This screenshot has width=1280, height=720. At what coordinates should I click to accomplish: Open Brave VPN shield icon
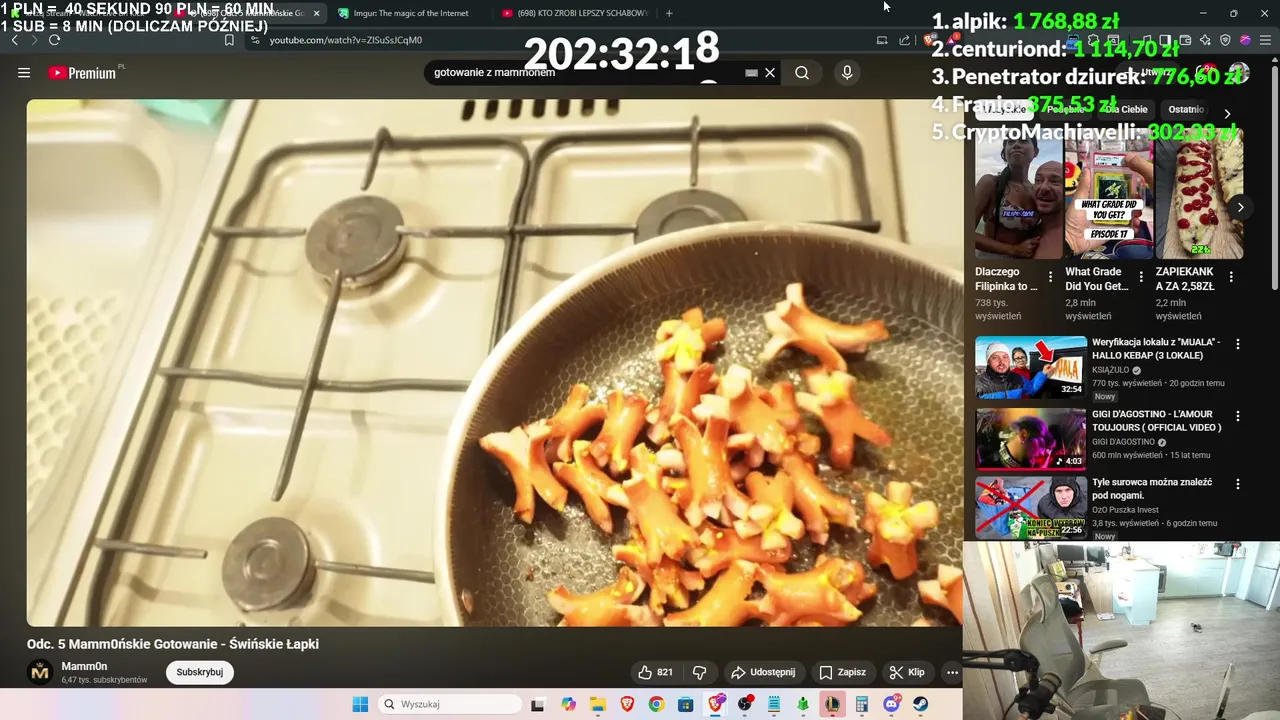point(1225,40)
